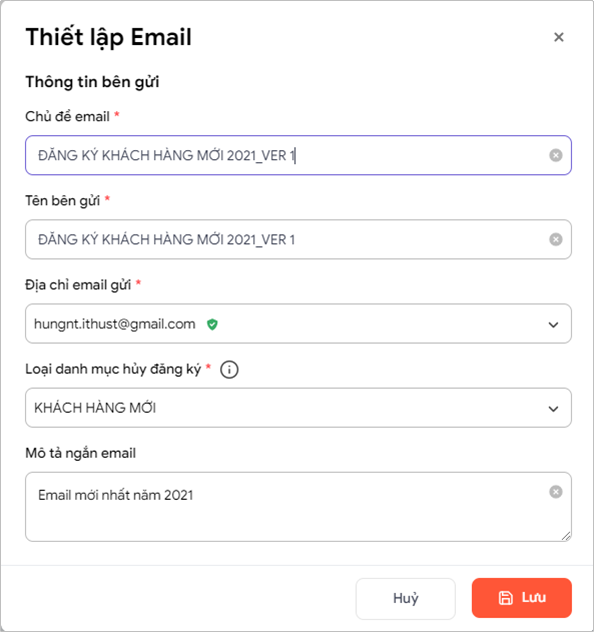Focus the Tên bên gửi input
Image resolution: width=594 pixels, height=632 pixels.
click(x=298, y=239)
